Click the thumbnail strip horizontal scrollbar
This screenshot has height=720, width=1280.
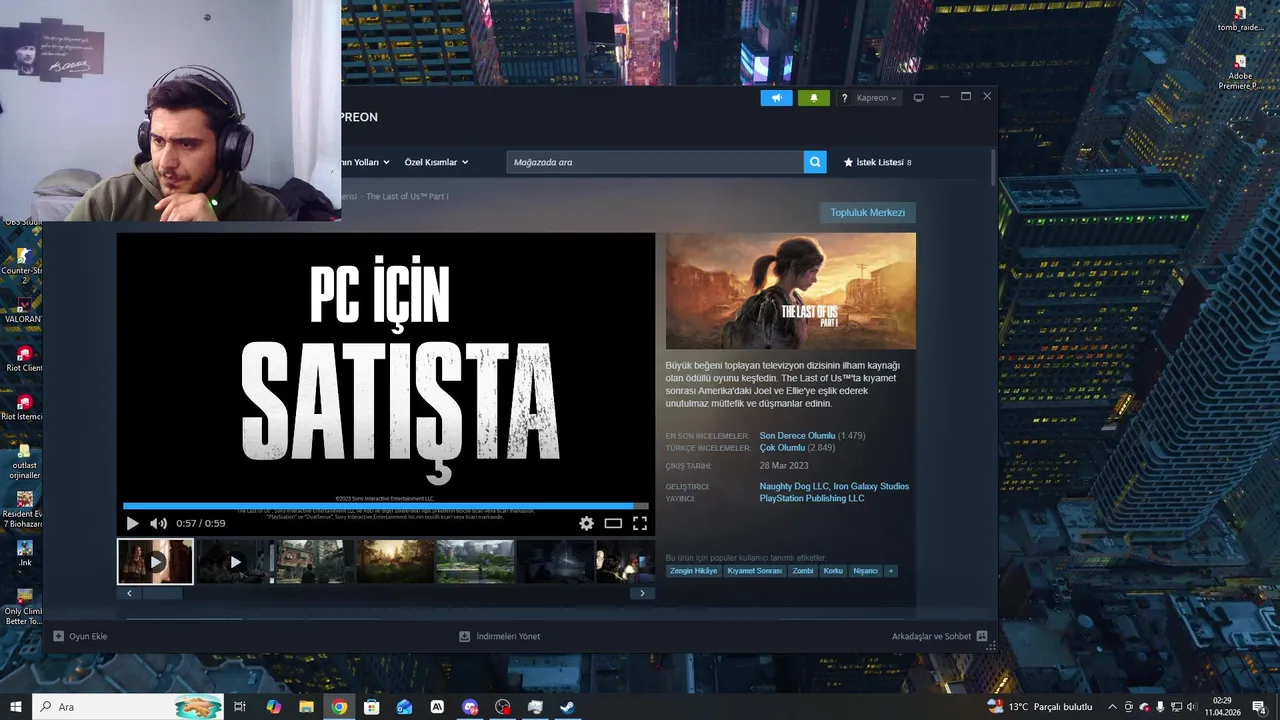(x=162, y=593)
